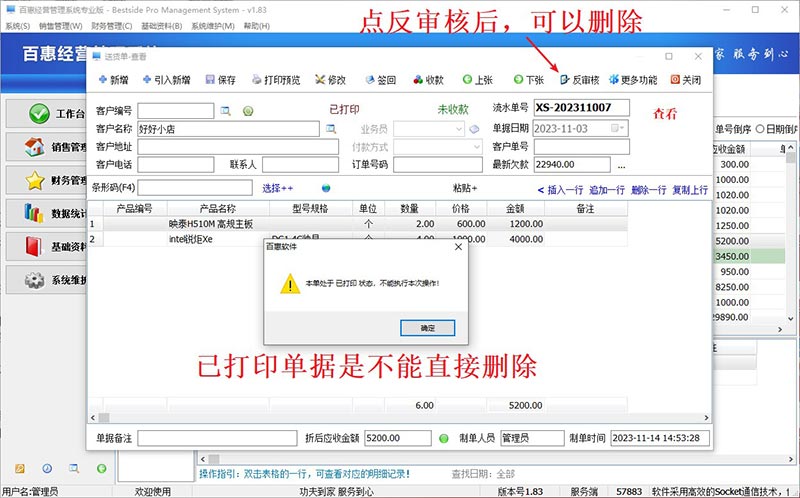Select the row with 映泰H510M 高规主板
Viewport: 800px width, 498px height.
[358, 224]
